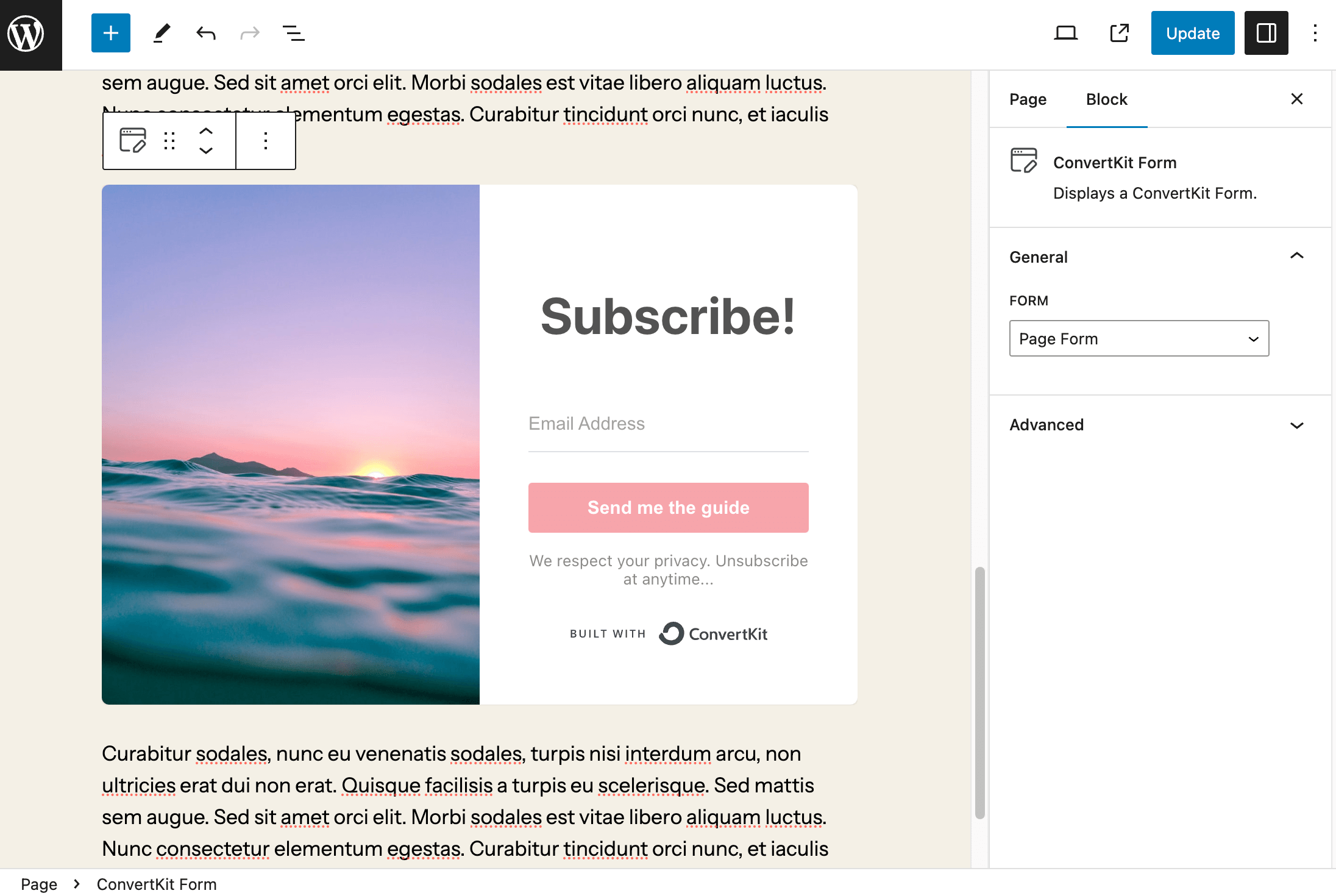Click the redo arrow icon

[x=250, y=33]
